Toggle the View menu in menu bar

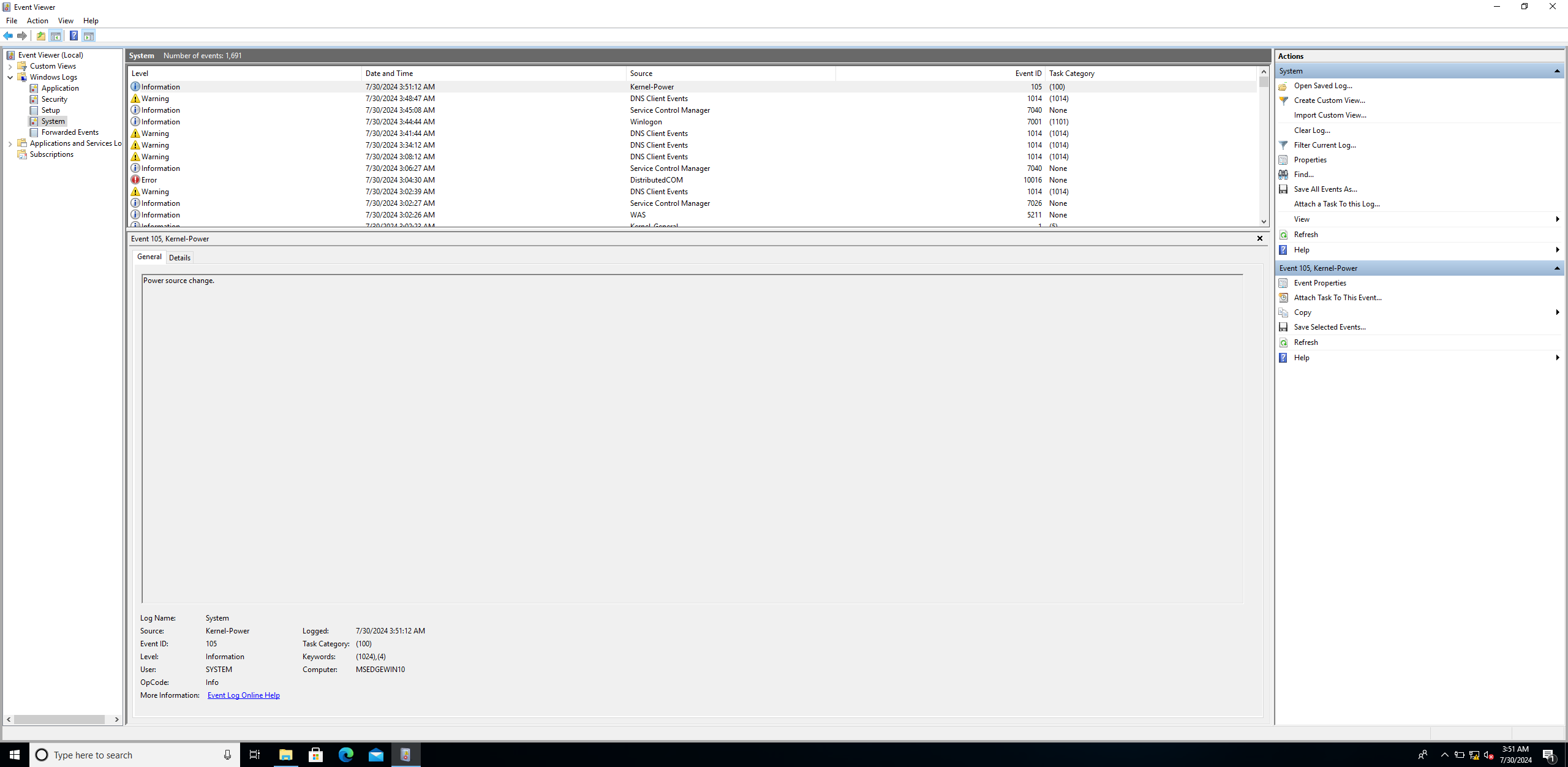click(x=65, y=21)
